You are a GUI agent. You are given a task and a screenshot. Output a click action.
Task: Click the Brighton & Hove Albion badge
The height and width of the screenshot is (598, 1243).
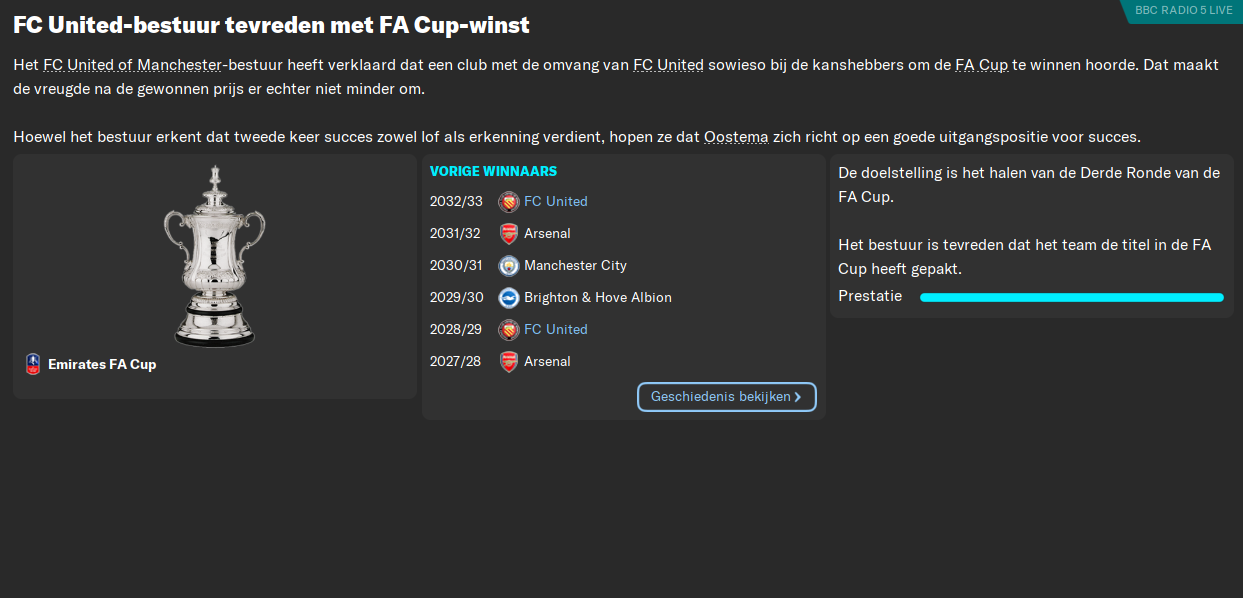pyautogui.click(x=508, y=297)
